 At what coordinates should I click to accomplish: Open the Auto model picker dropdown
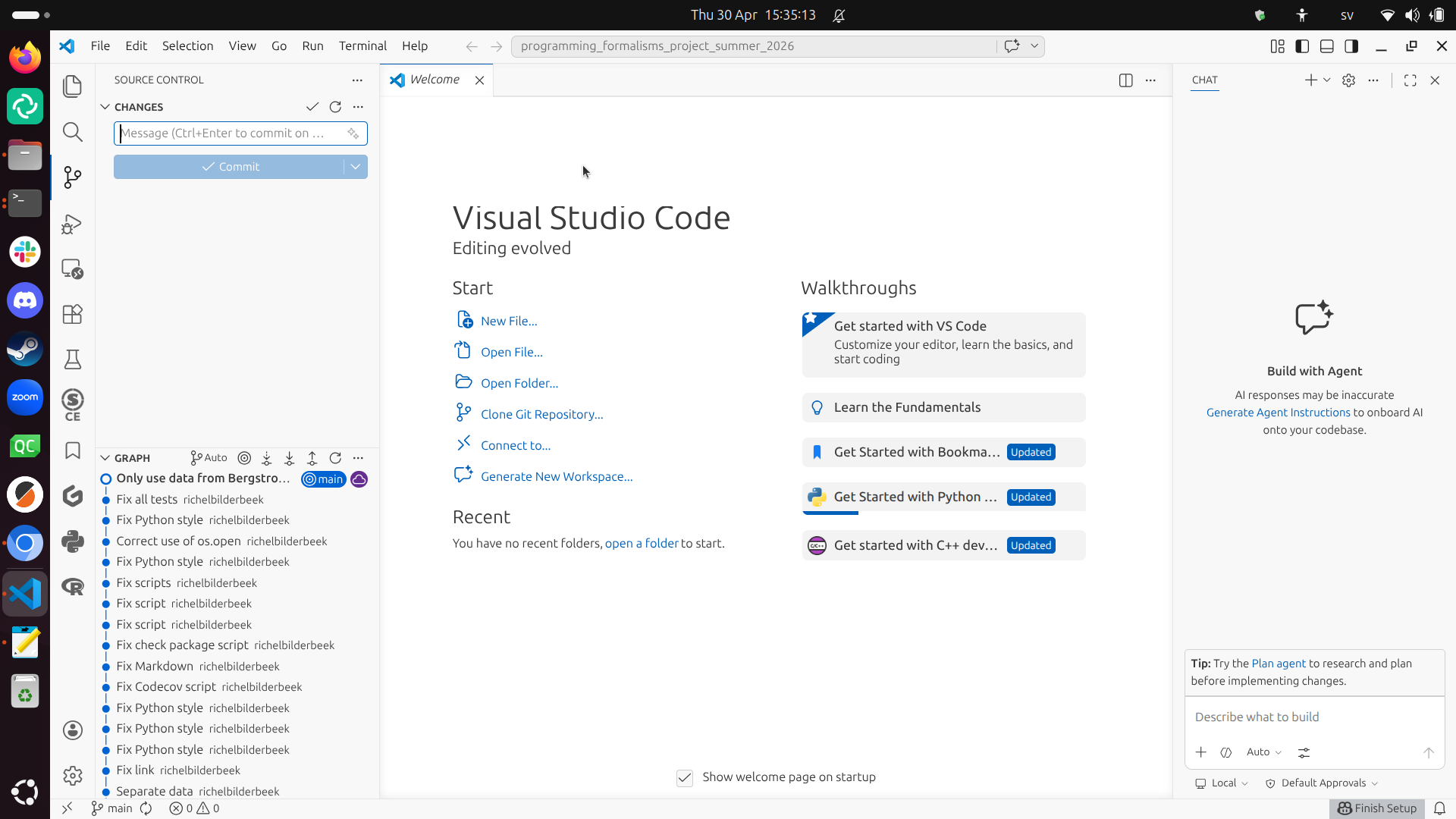[x=1264, y=752]
